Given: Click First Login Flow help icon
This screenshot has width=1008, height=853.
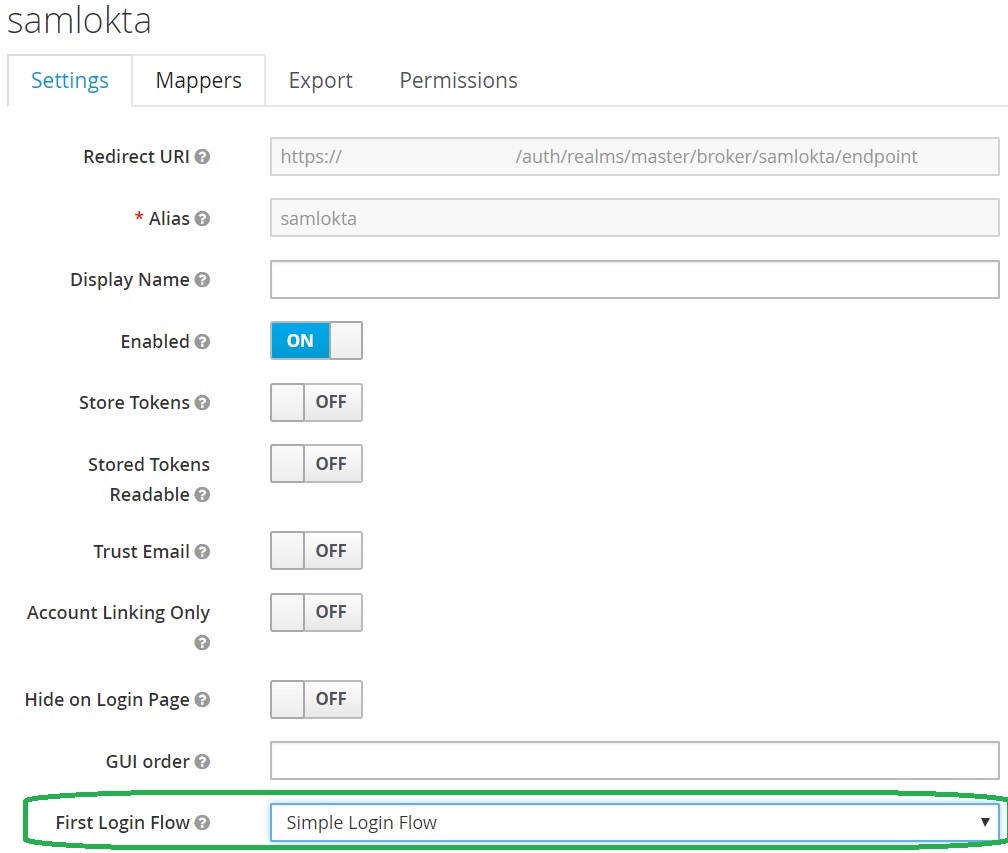Looking at the screenshot, I should 202,823.
